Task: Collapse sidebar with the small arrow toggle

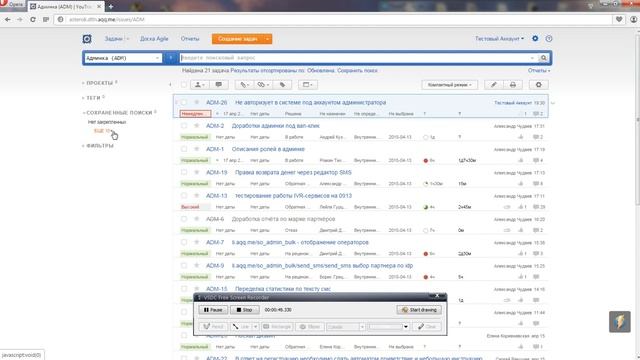Action: (x=170, y=84)
